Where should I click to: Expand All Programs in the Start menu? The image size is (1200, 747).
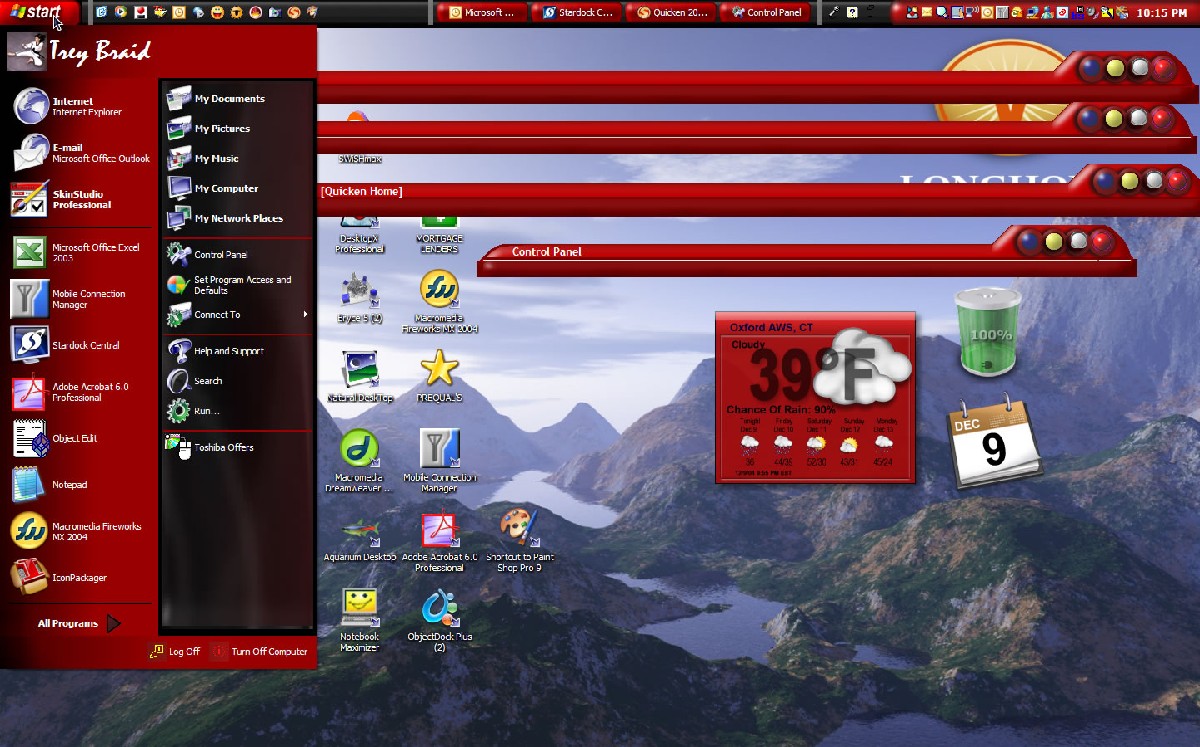(79, 624)
